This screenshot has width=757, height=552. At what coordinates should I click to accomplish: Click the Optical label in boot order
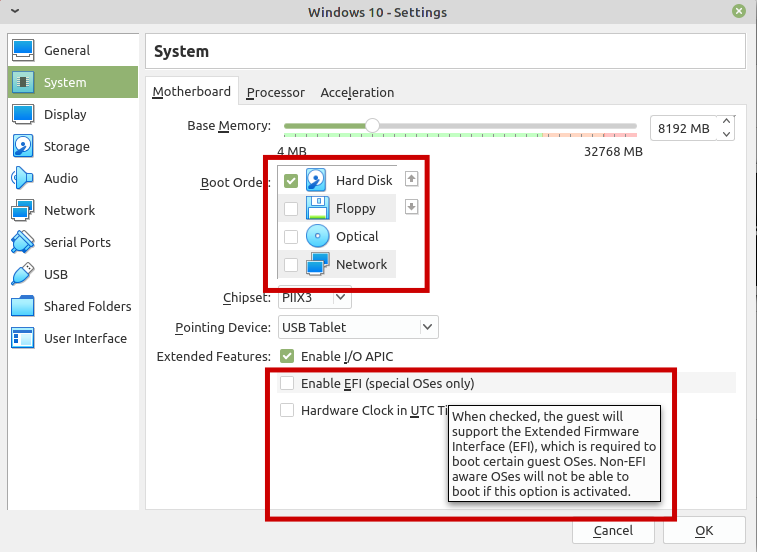click(x=357, y=237)
